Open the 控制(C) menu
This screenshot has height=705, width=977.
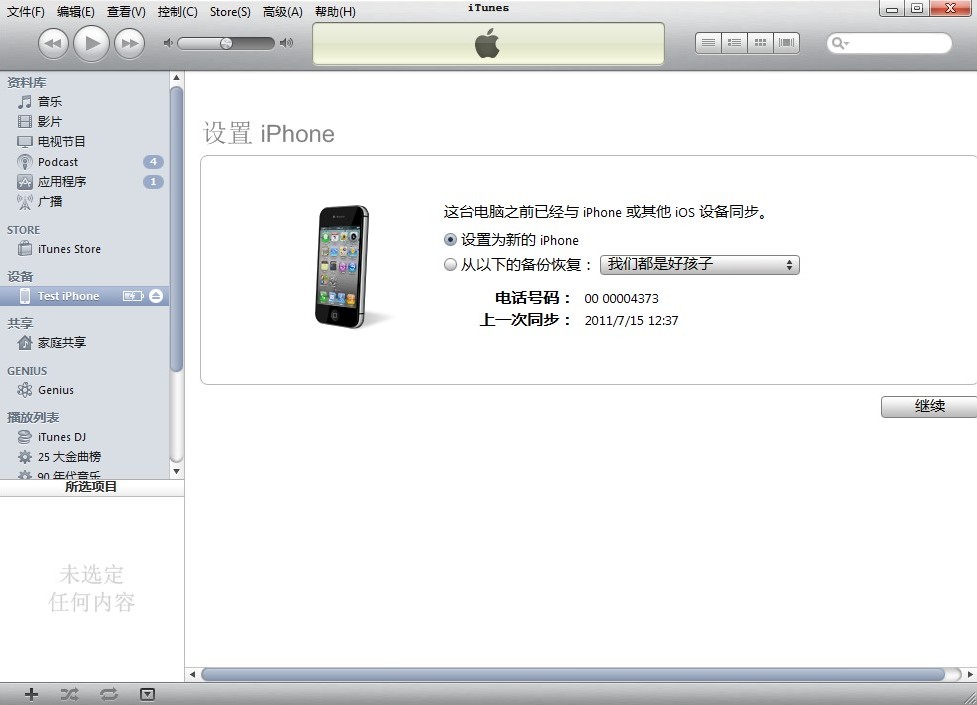point(178,12)
